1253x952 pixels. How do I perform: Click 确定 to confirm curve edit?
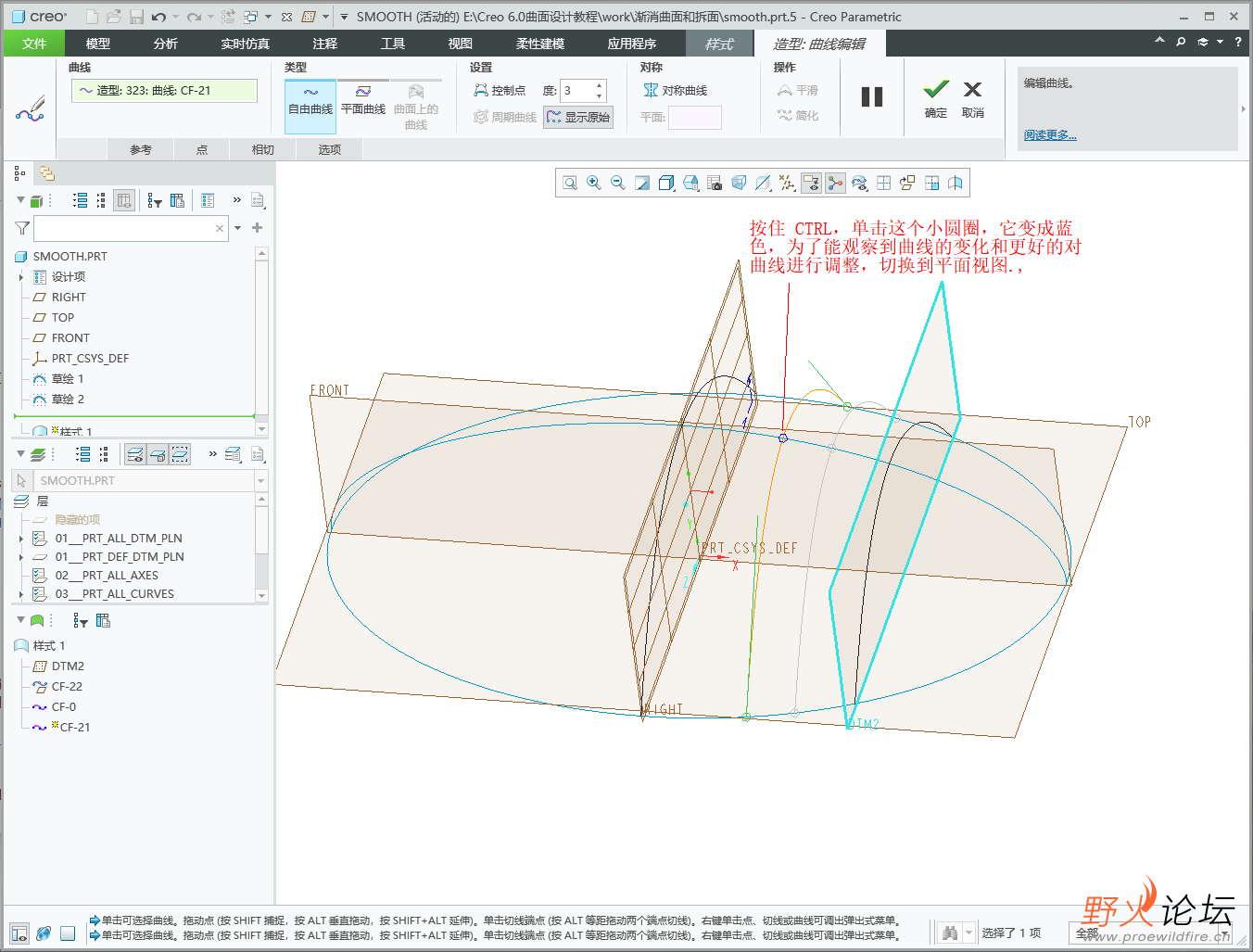[936, 98]
